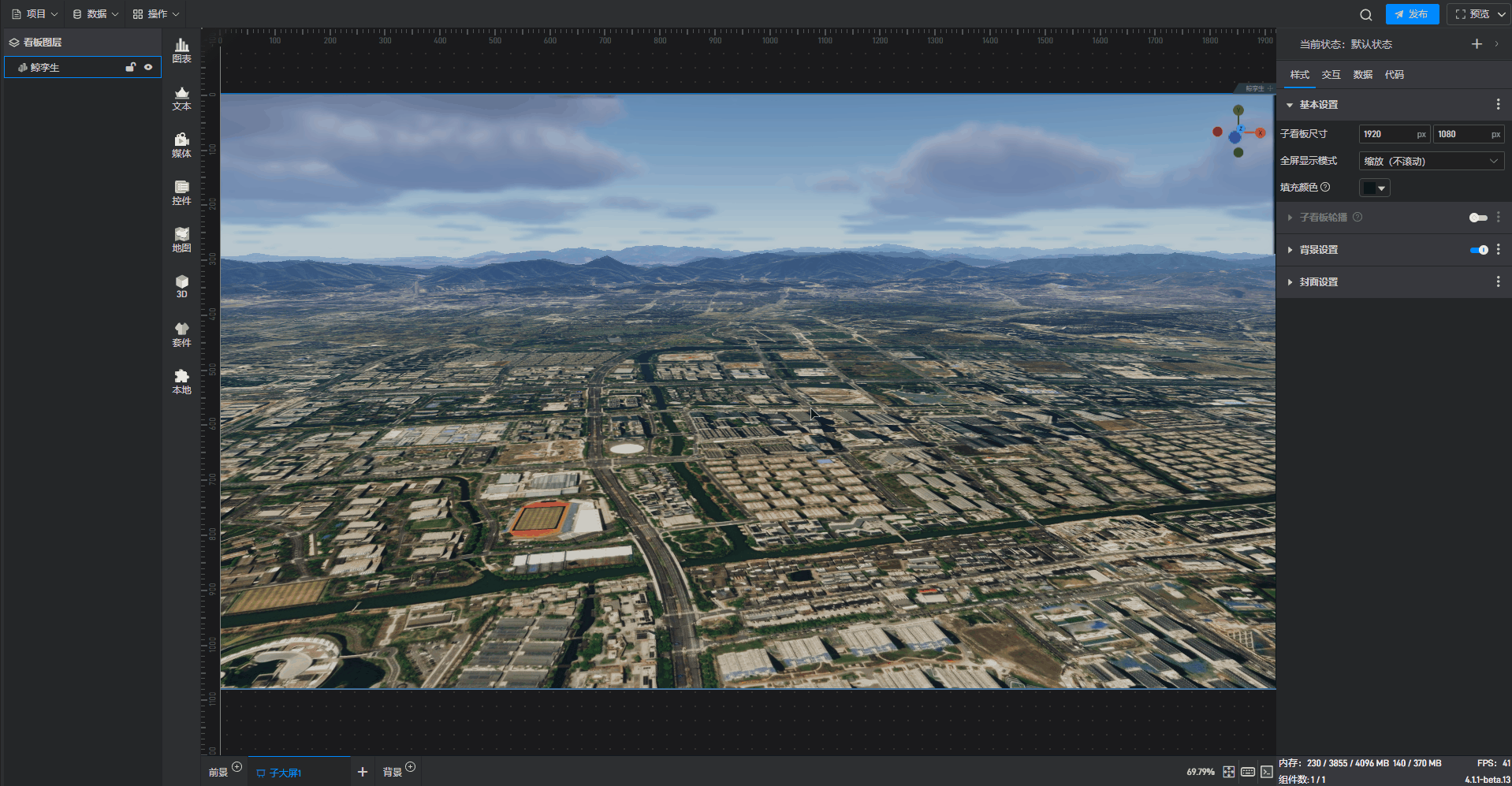Click the blue 发布 publish button
Viewport: 1512px width, 786px height.
[x=1412, y=14]
